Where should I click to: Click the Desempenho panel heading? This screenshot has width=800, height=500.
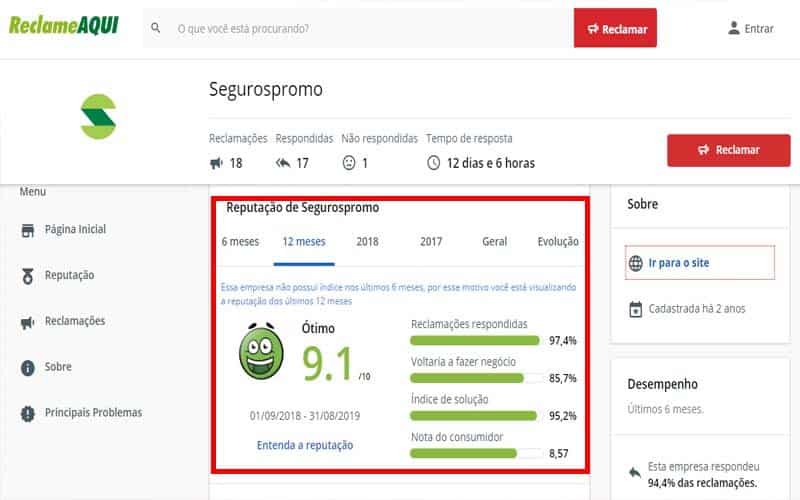click(663, 384)
